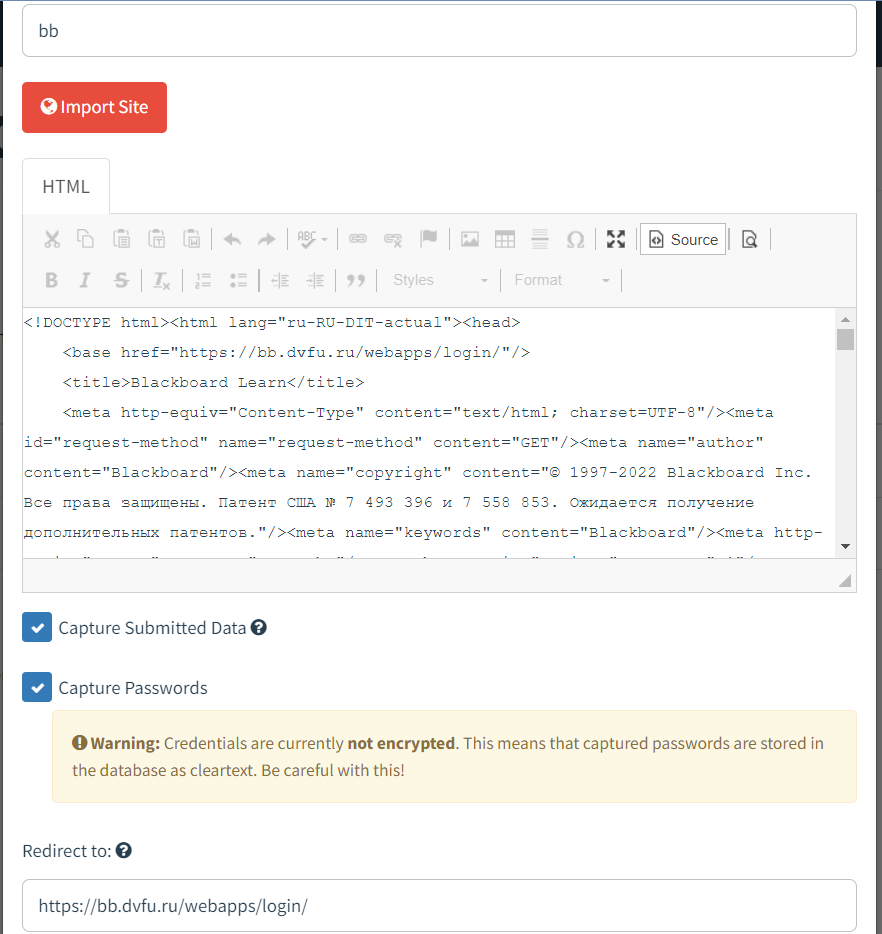Click the Capture Submitted Data help icon
This screenshot has width=882, height=934.
[258, 627]
